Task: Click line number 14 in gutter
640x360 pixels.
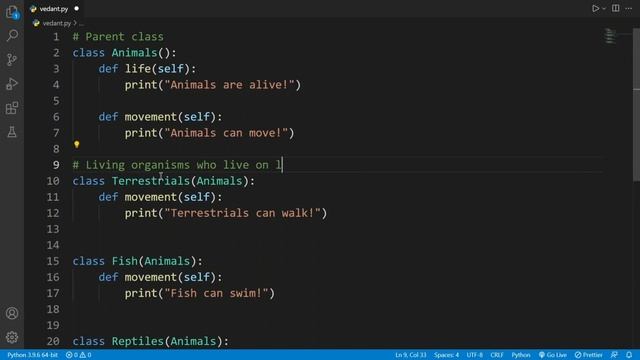Action: click(53, 245)
